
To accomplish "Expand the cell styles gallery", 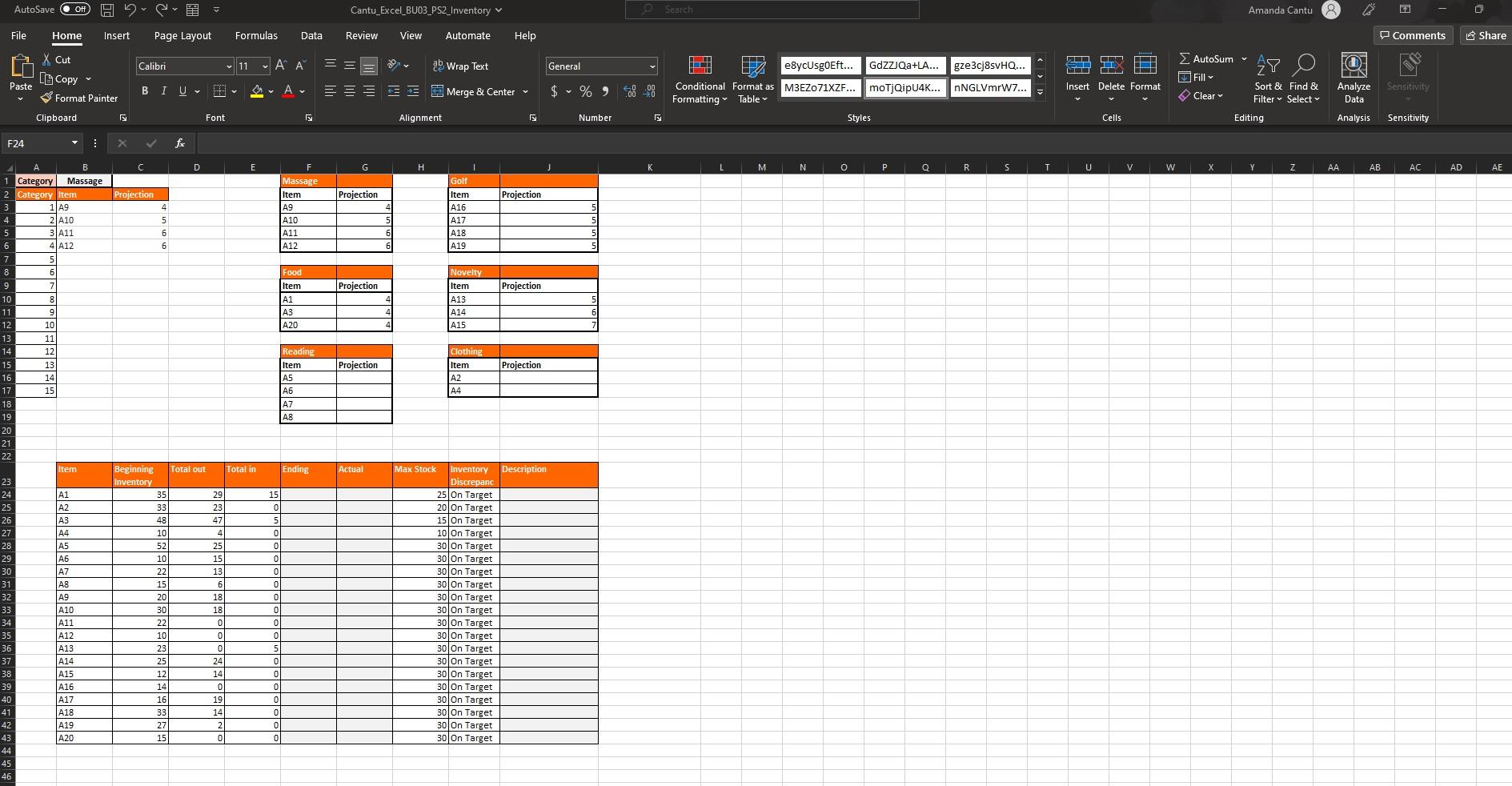I will 1040,92.
